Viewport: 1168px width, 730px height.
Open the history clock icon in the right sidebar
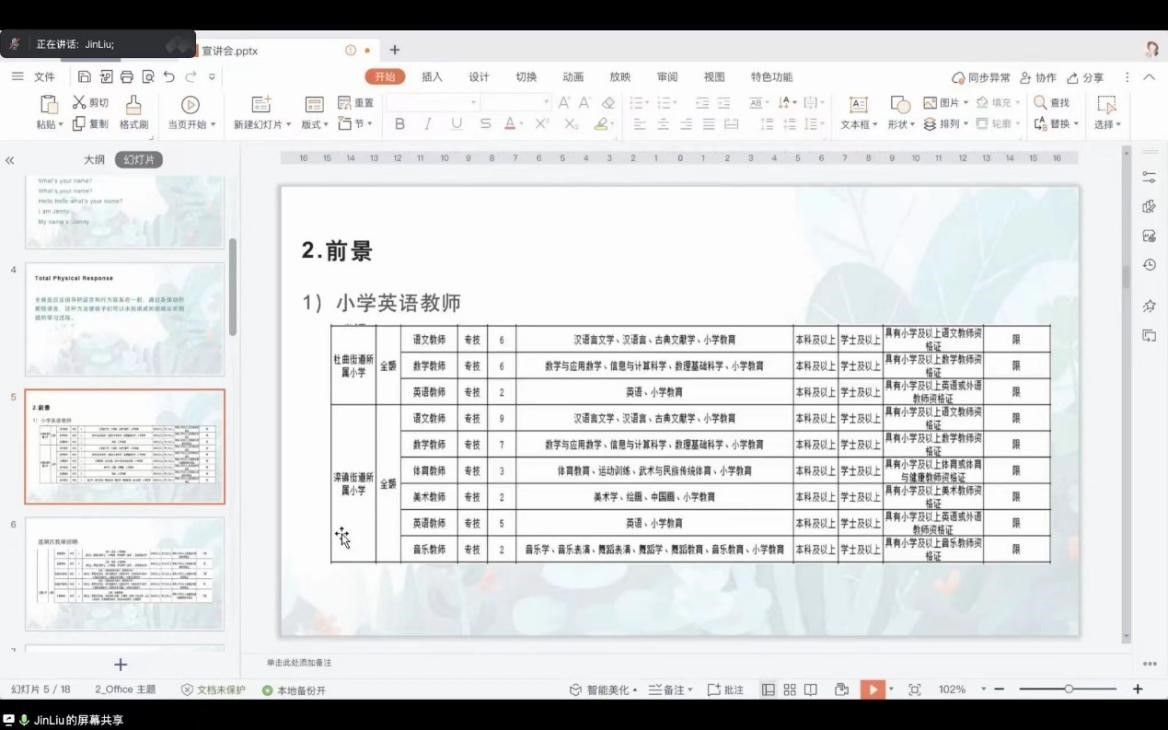[x=1149, y=265]
